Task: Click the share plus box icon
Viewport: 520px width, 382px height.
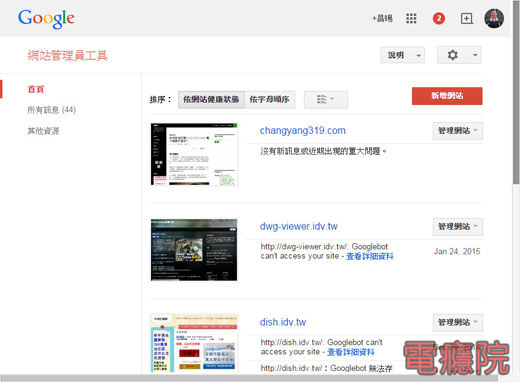Action: click(x=467, y=18)
